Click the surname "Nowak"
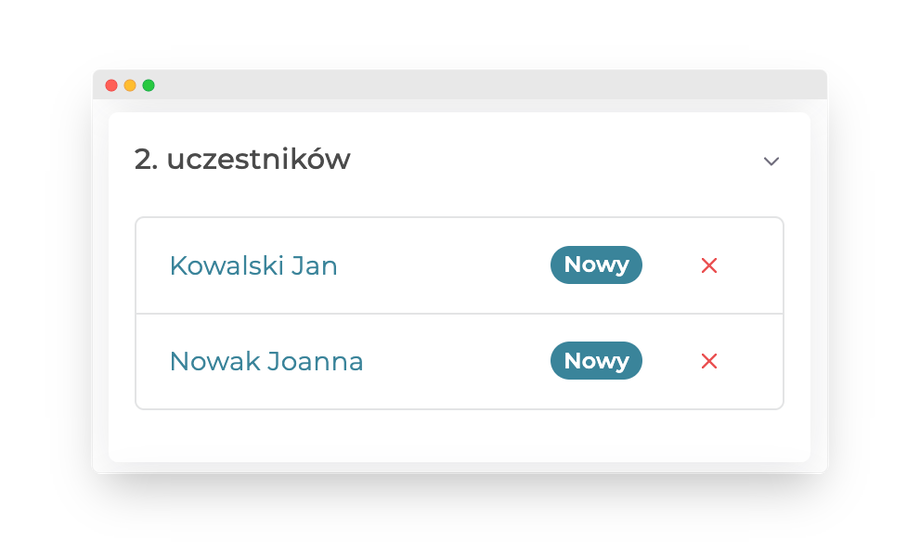This screenshot has width=920, height=542. [x=213, y=362]
